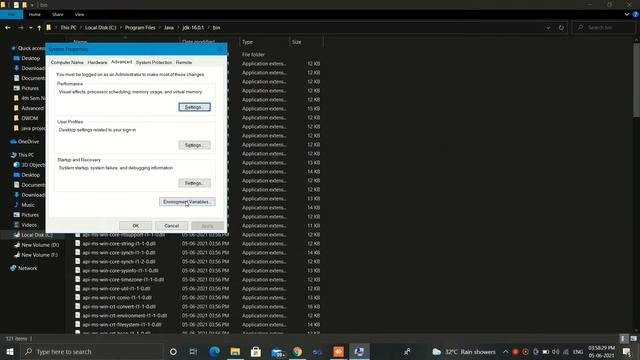Expand address bar history dropdown

tap(548, 28)
